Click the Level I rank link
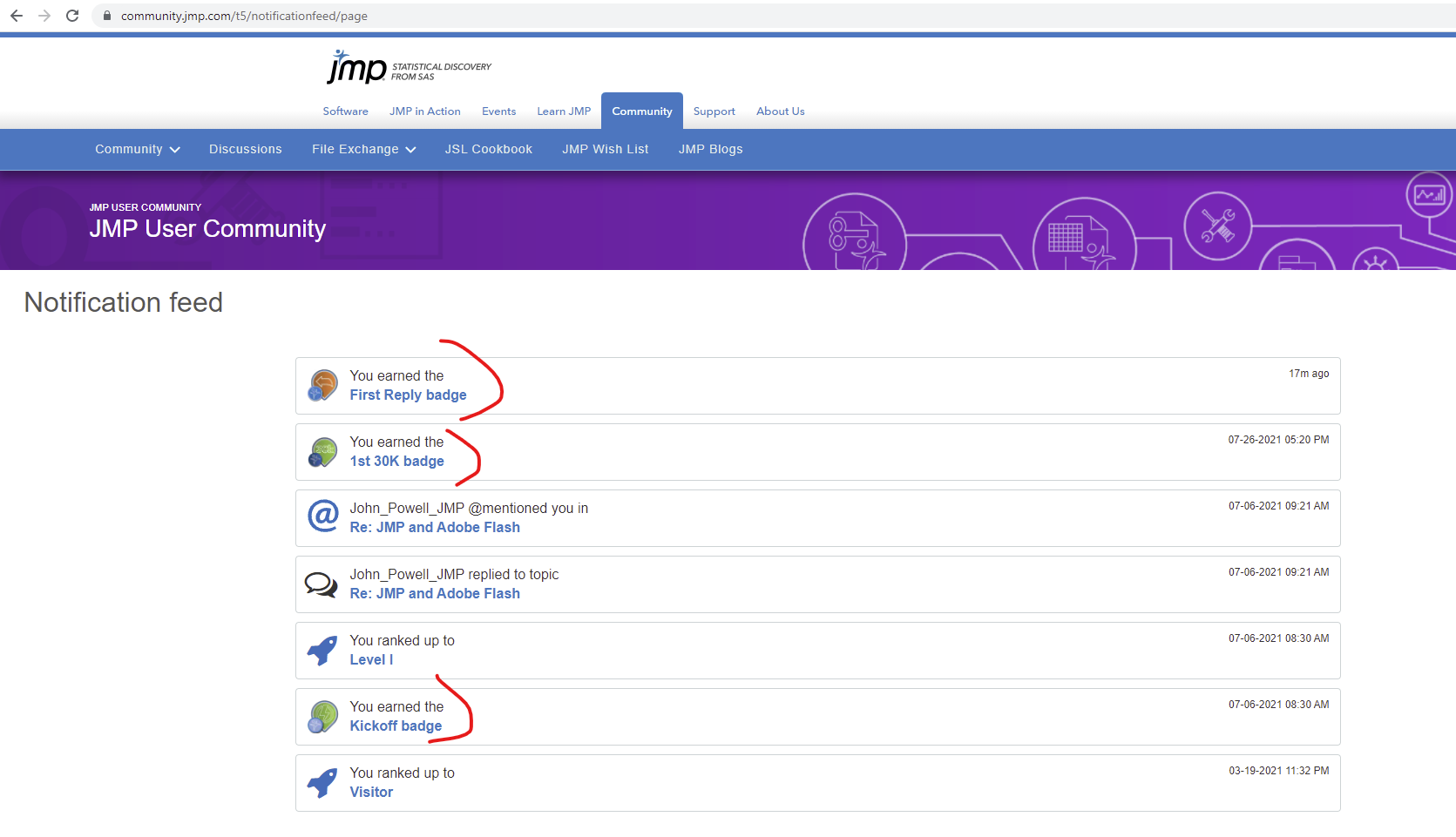The image size is (1456, 837). pos(370,659)
